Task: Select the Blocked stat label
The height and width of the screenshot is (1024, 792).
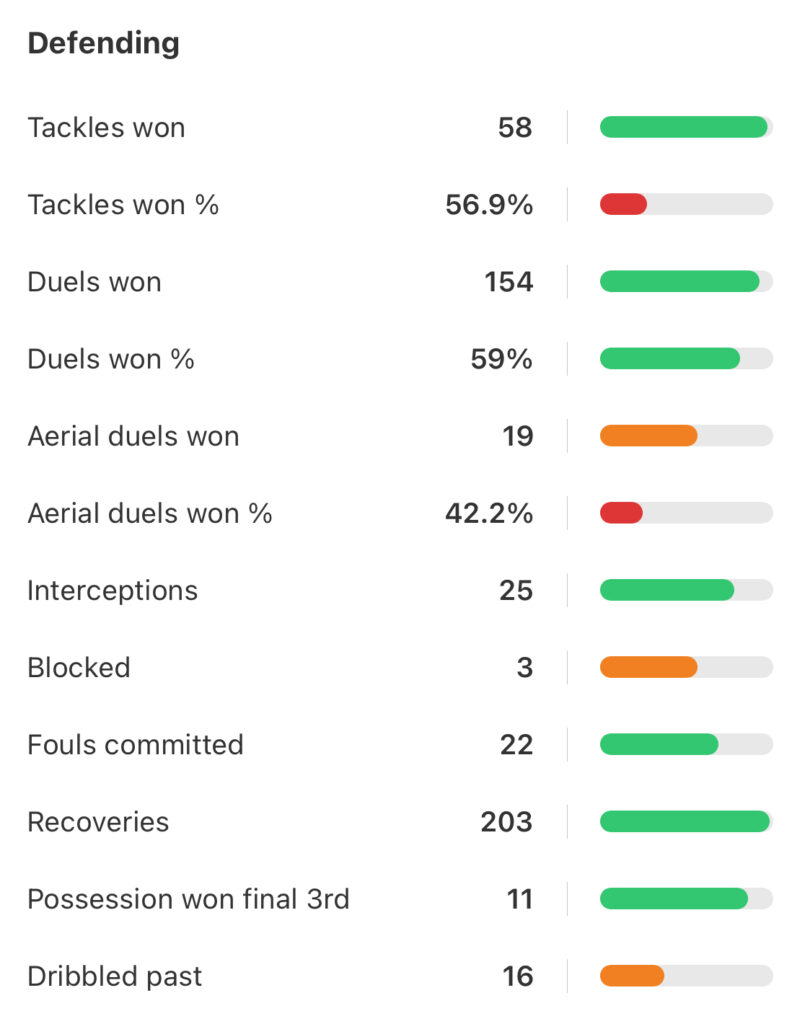Action: pyautogui.click(x=79, y=667)
